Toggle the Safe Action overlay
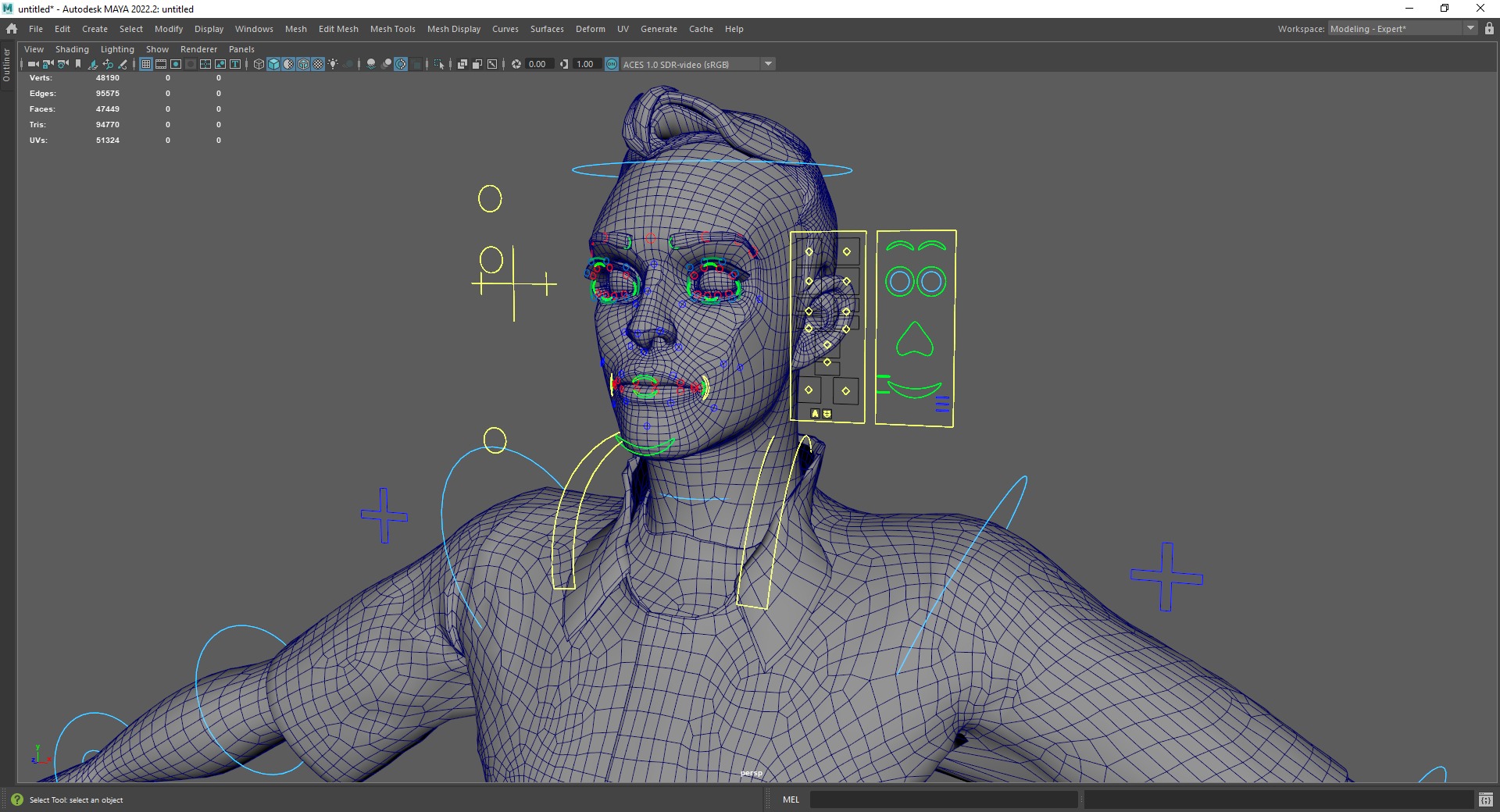Screen dimensions: 1500x812 (220, 64)
